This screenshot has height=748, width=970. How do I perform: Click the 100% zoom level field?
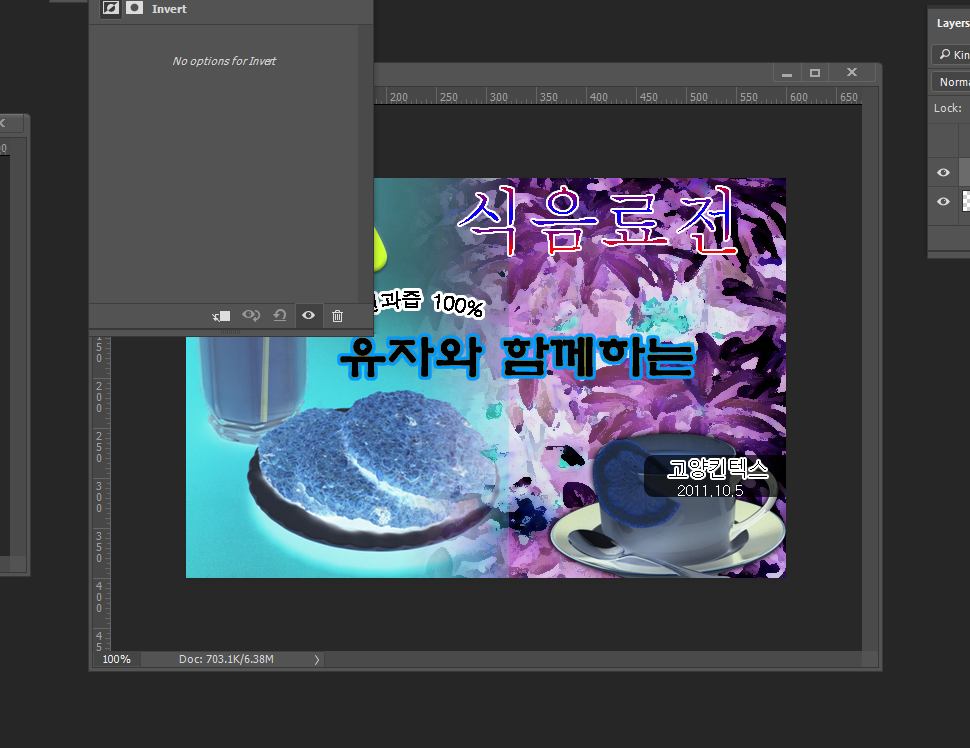116,660
